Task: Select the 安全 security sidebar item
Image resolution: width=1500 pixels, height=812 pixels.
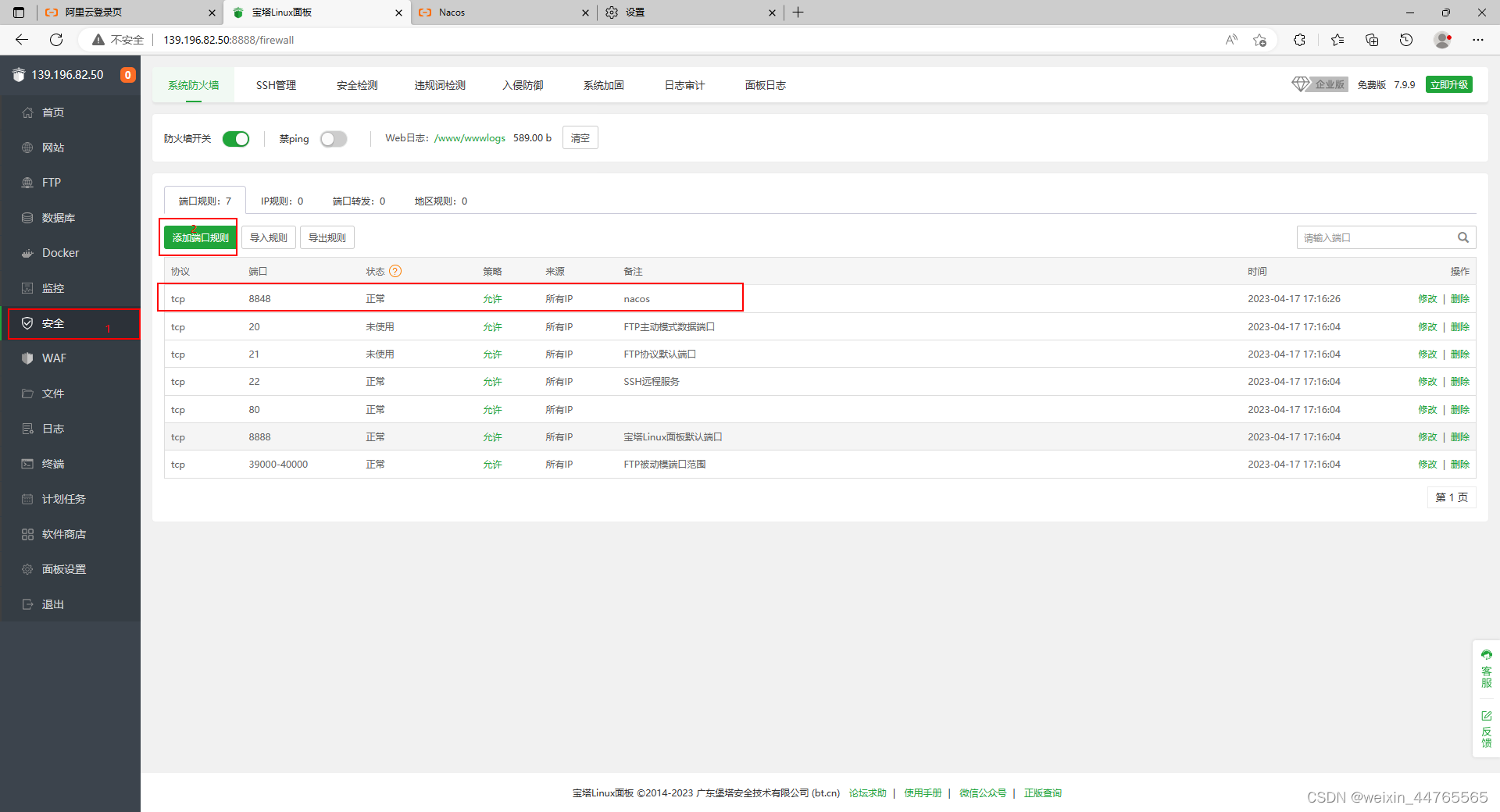Action: point(70,323)
